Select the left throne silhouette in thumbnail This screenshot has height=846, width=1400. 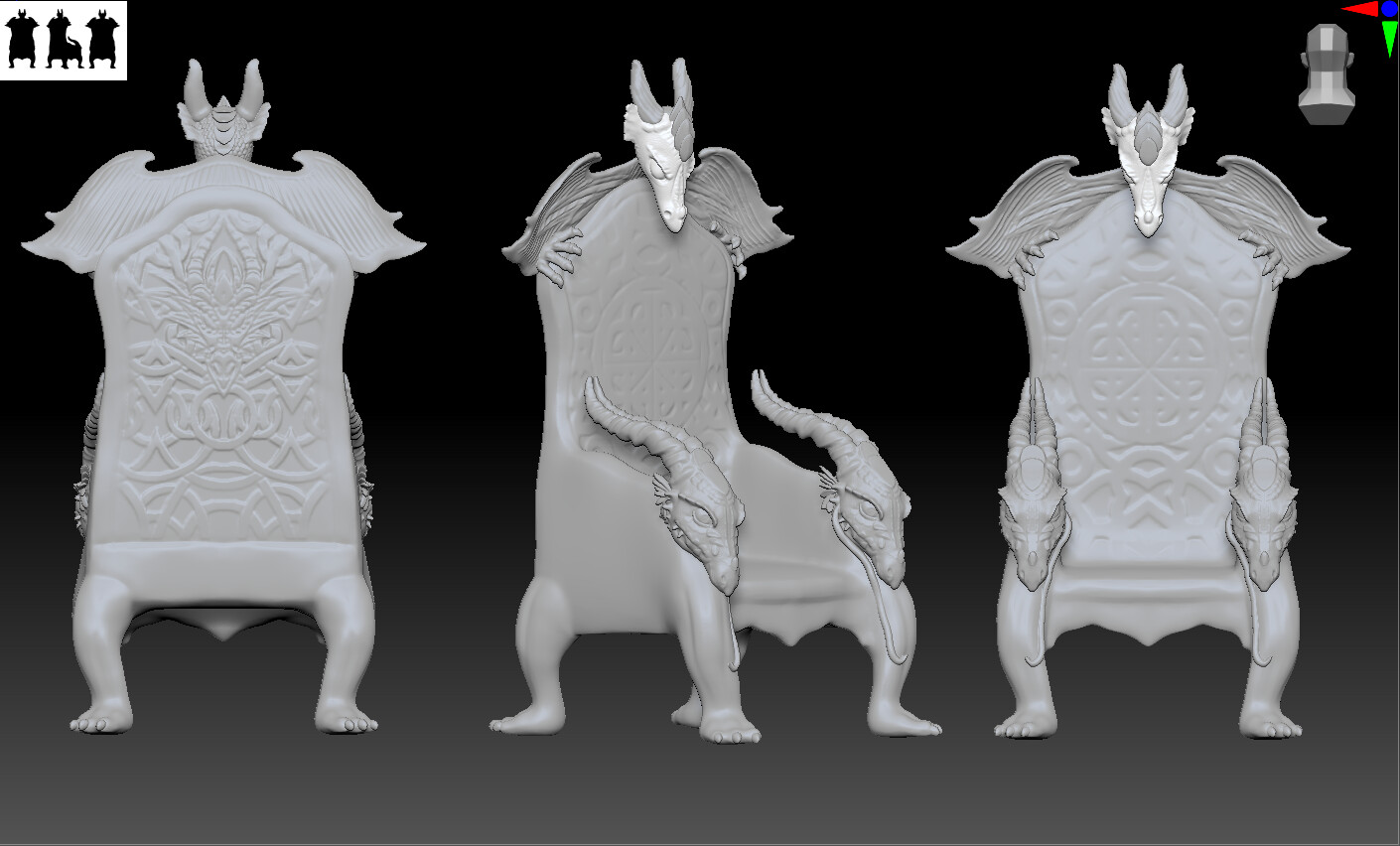22,43
